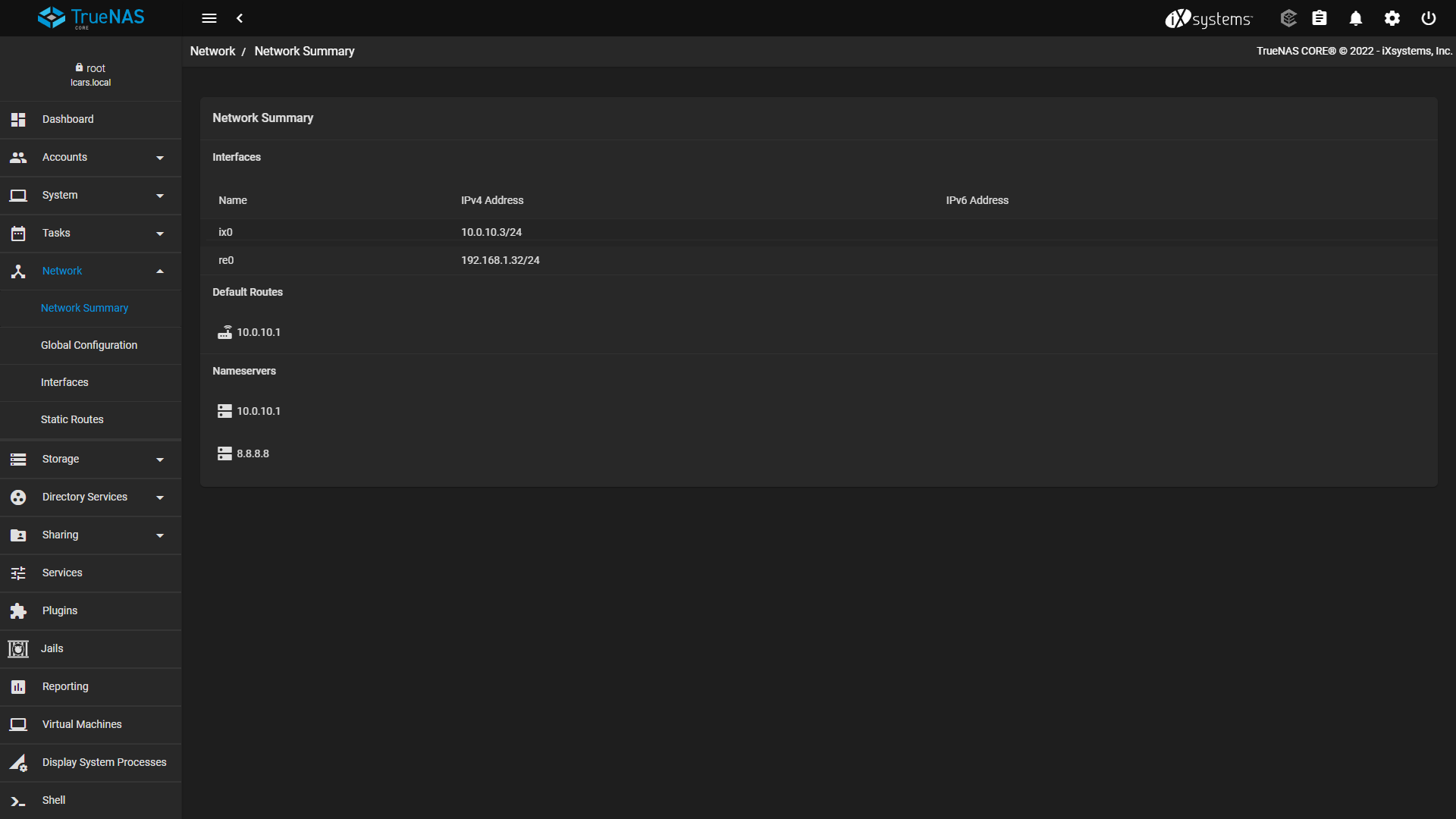Open the task manager clipboard icon

1319,18
